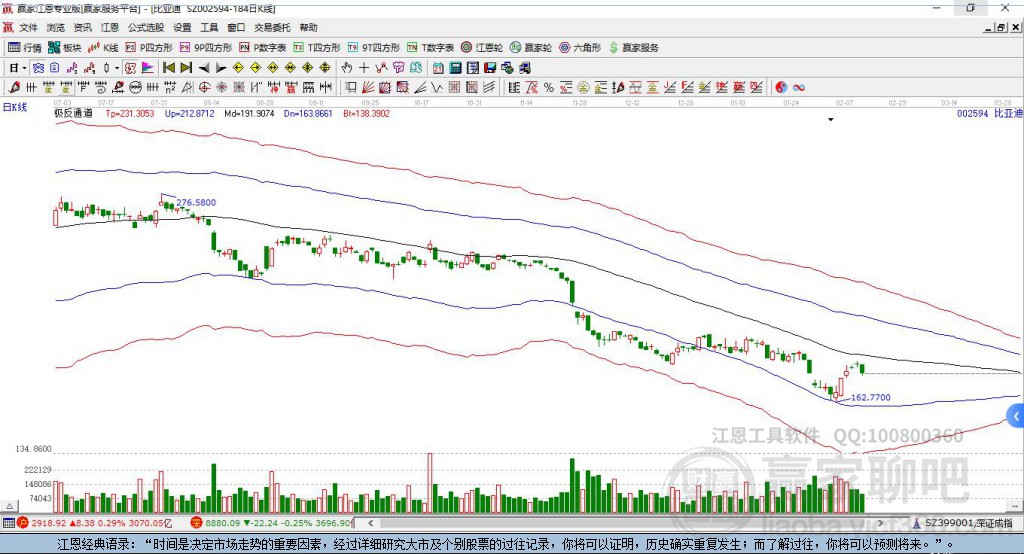Open the 9T四方形 tool

[x=374, y=48]
